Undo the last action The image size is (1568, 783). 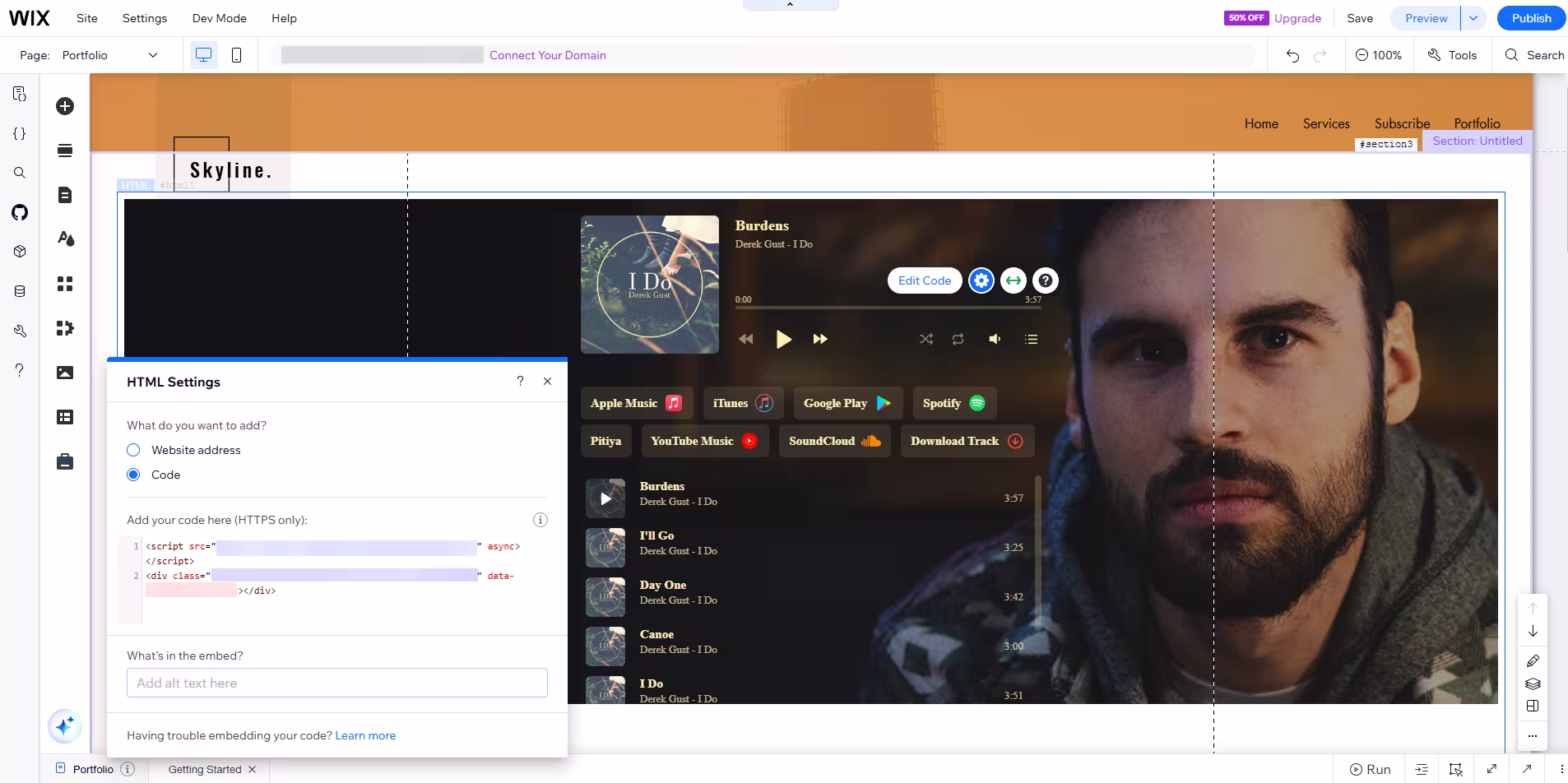click(1292, 55)
